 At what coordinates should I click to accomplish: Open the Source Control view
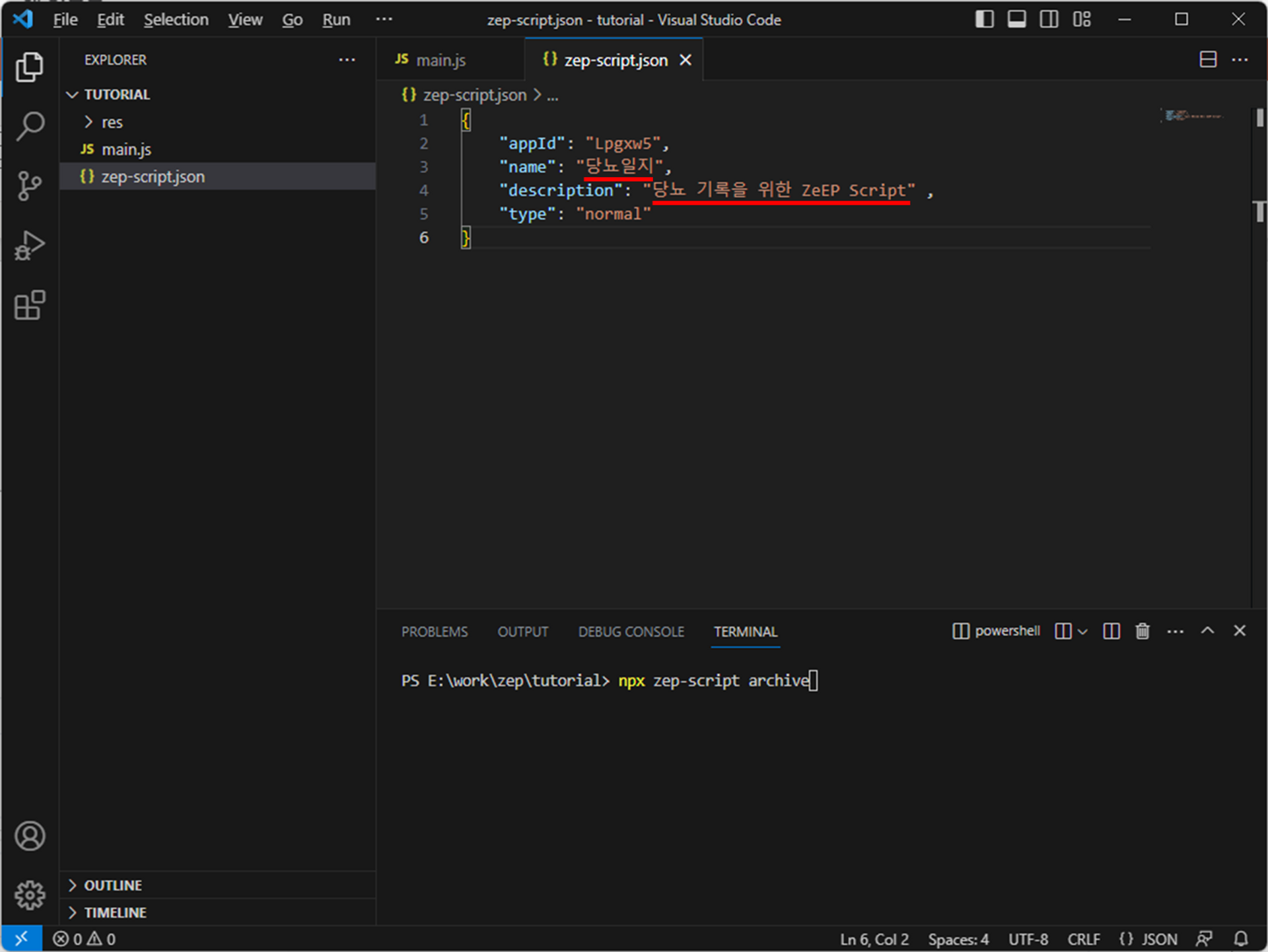pos(30,186)
